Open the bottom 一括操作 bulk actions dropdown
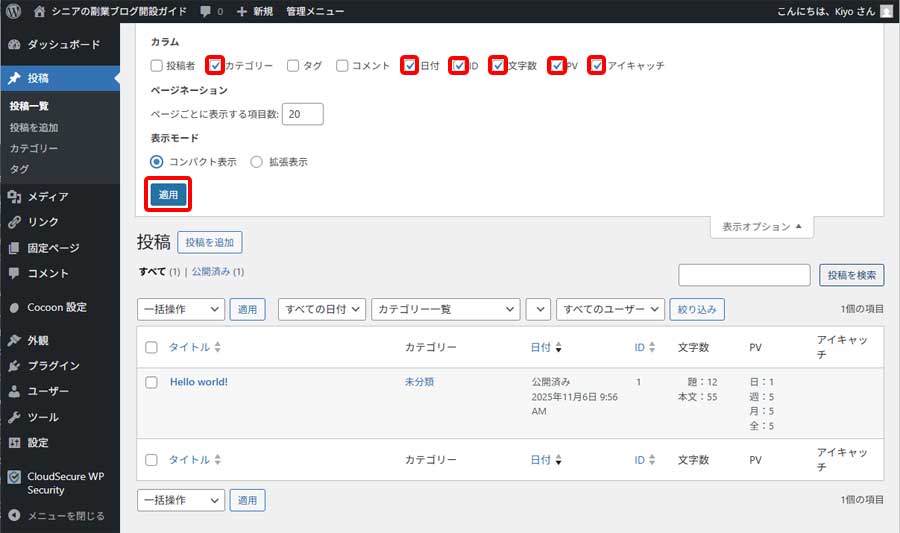The width and height of the screenshot is (900, 533). point(181,500)
